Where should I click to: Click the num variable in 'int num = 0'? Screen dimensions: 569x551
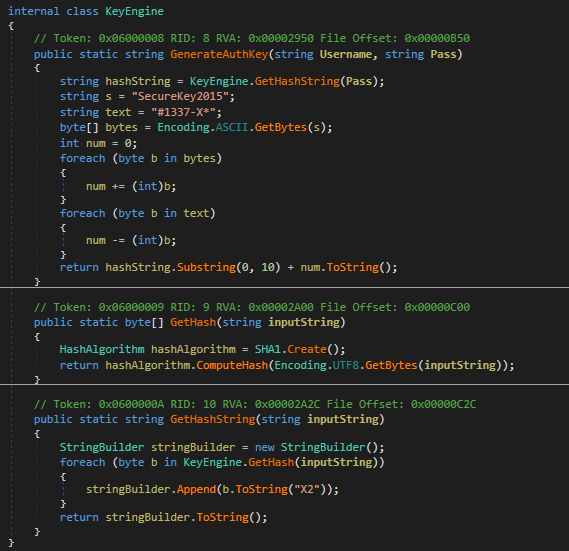[x=95, y=143]
